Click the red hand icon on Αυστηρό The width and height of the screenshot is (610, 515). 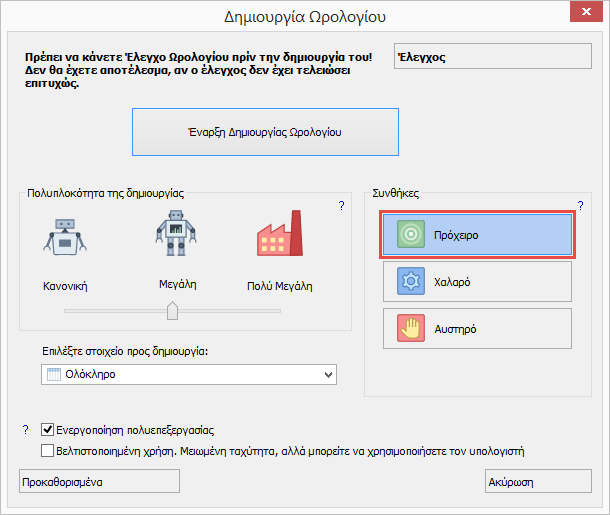coord(411,329)
